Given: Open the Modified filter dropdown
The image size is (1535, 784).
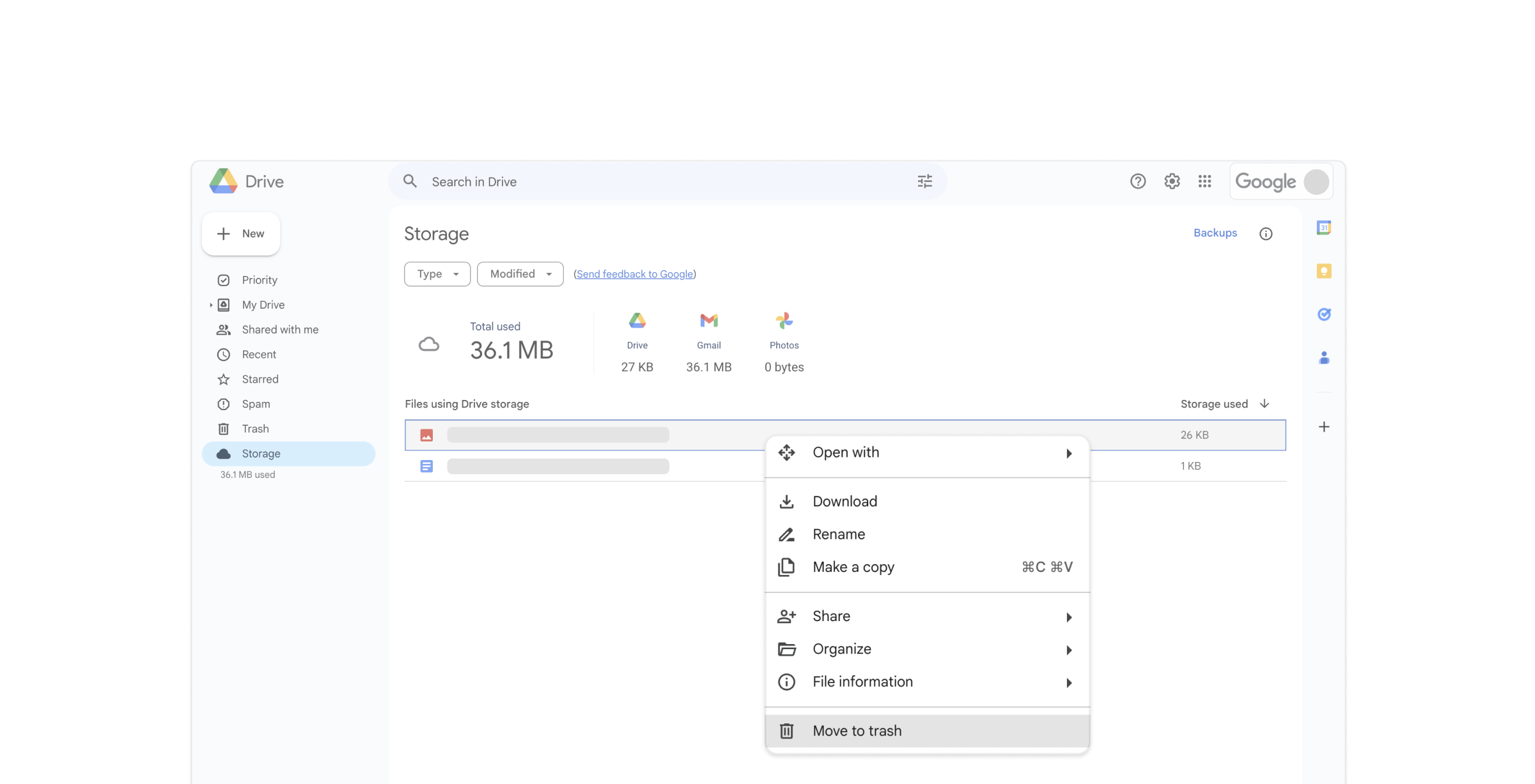Looking at the screenshot, I should point(520,274).
